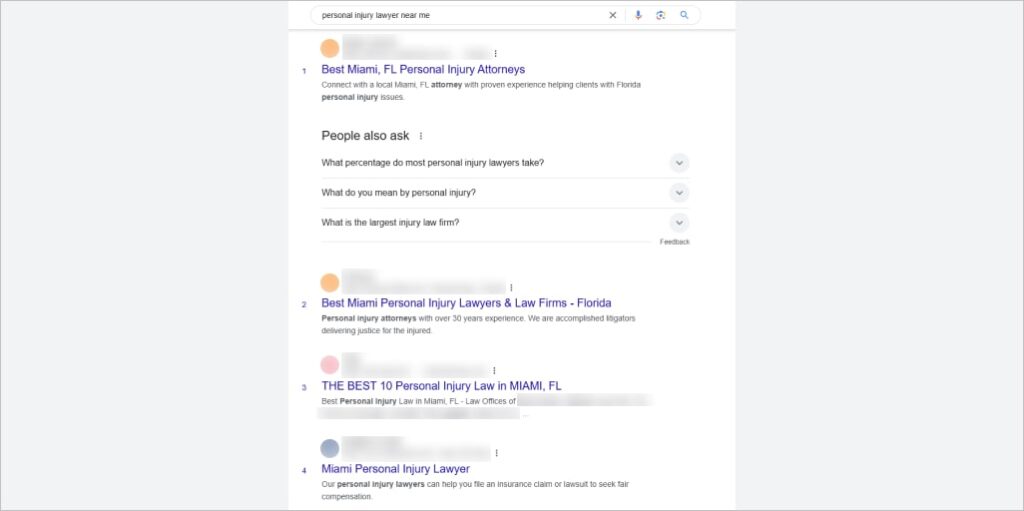Open three-dot menu for first search result

click(x=495, y=53)
